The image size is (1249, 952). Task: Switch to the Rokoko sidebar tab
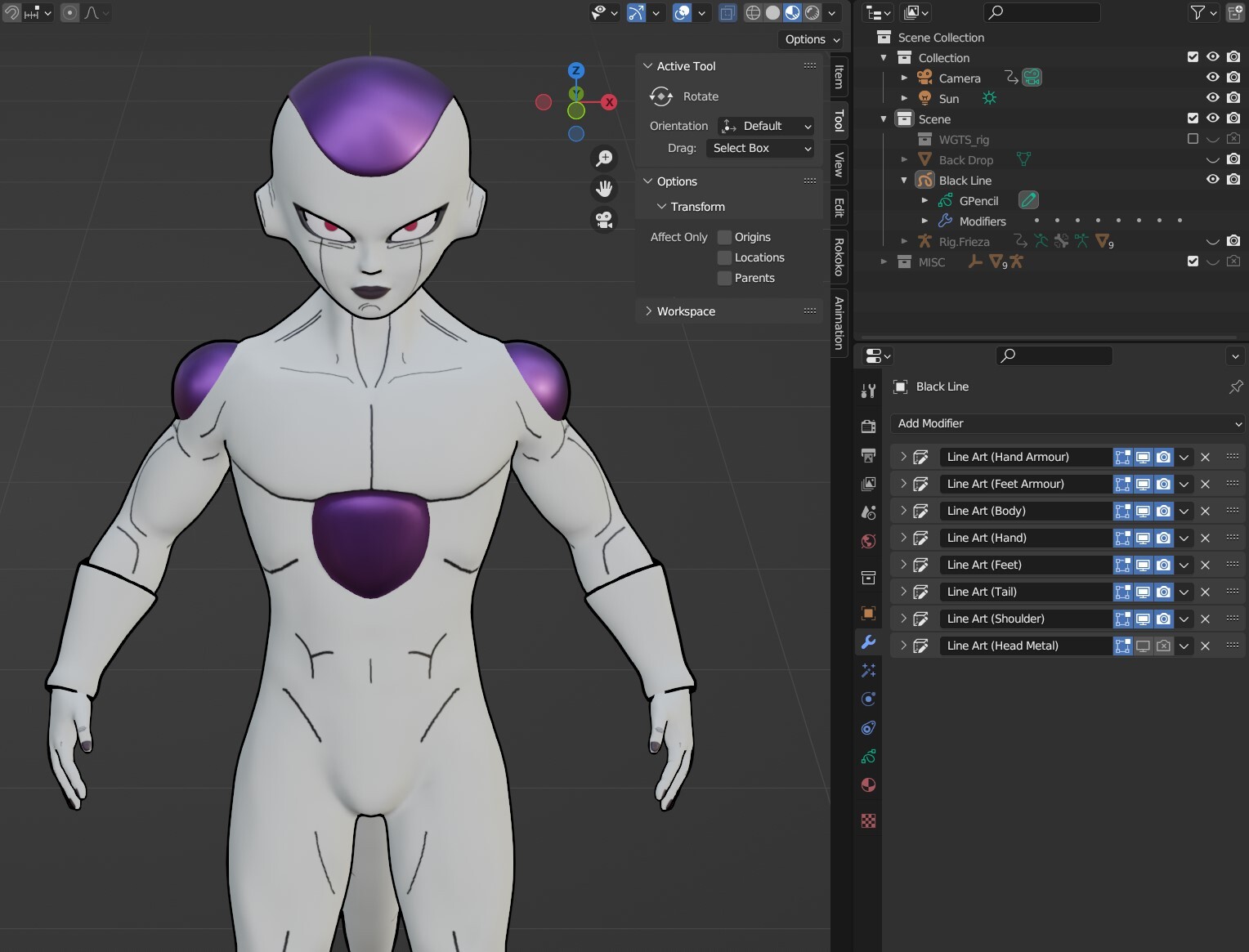839,257
